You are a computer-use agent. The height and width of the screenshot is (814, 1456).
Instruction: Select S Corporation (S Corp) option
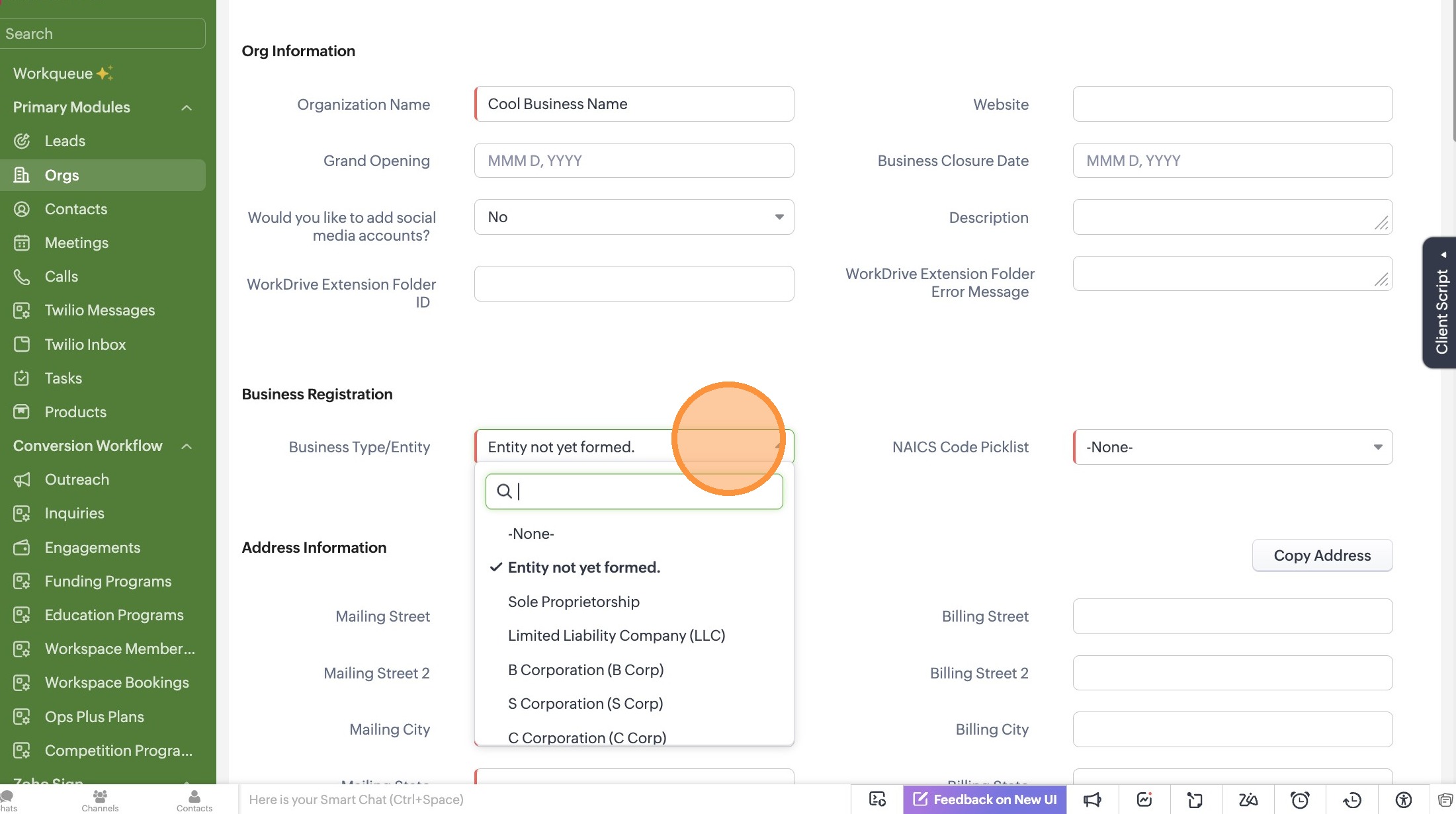point(585,704)
